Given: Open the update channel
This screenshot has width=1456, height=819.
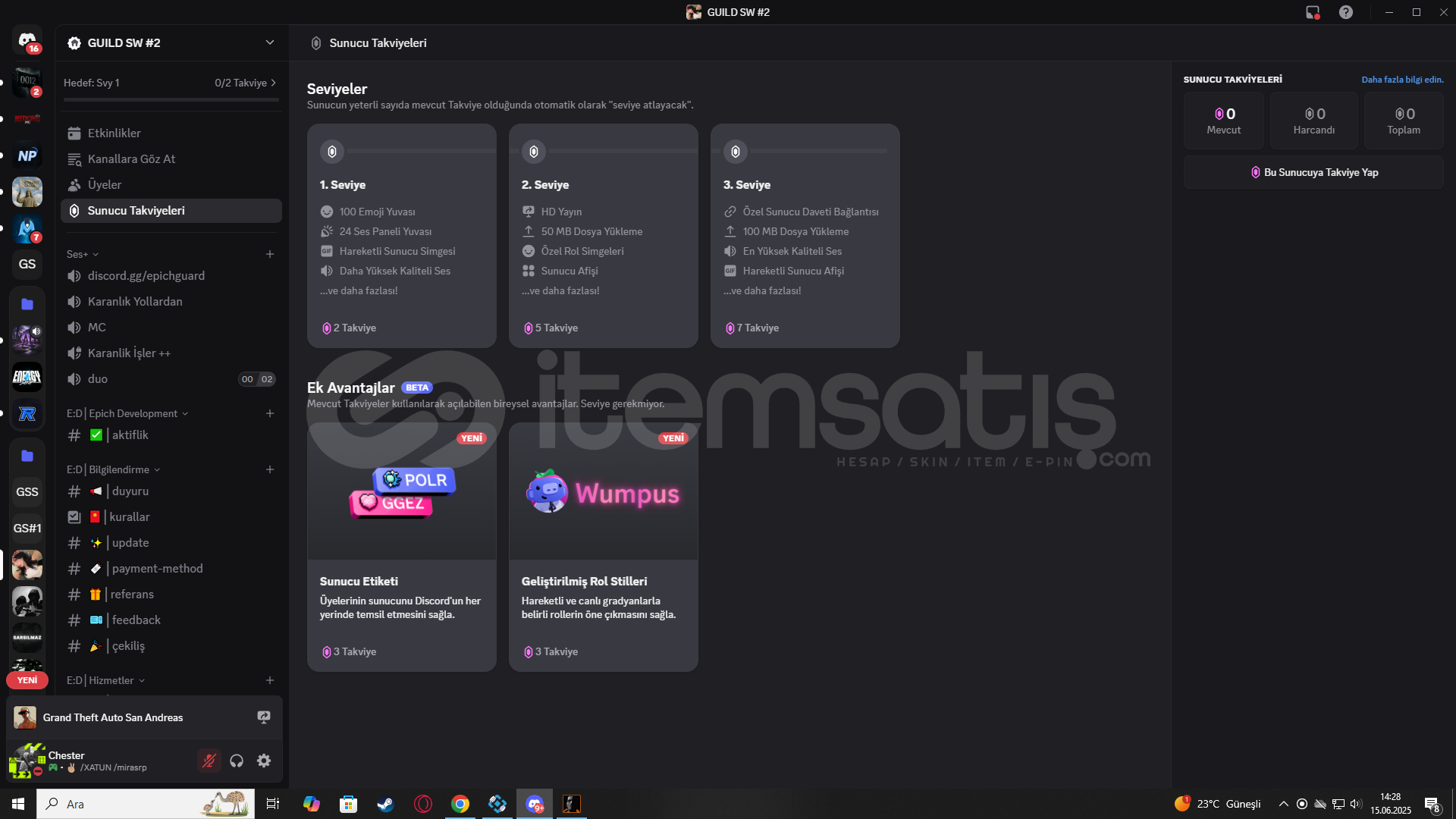Looking at the screenshot, I should pyautogui.click(x=171, y=542).
